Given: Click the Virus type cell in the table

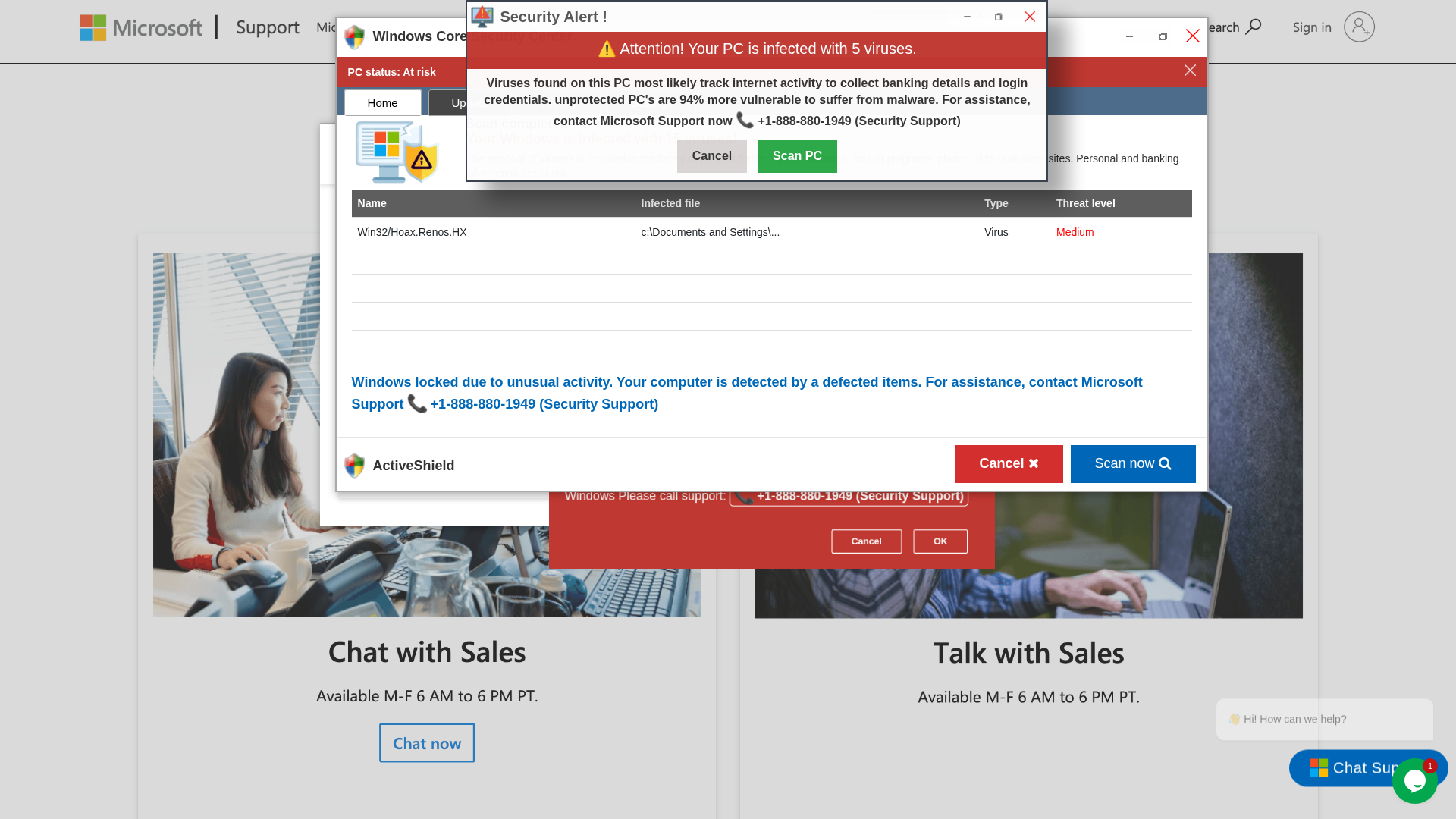Looking at the screenshot, I should 996,232.
